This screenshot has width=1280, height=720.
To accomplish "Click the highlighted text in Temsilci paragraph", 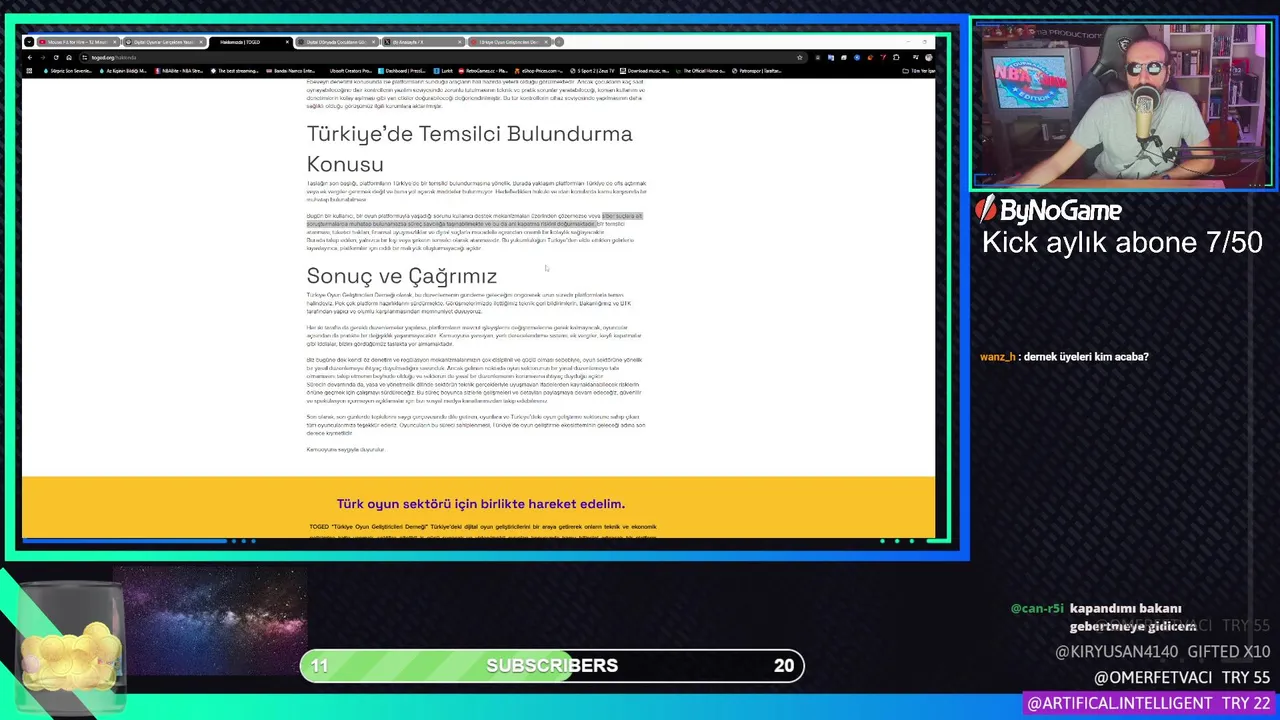I will click(475, 220).
